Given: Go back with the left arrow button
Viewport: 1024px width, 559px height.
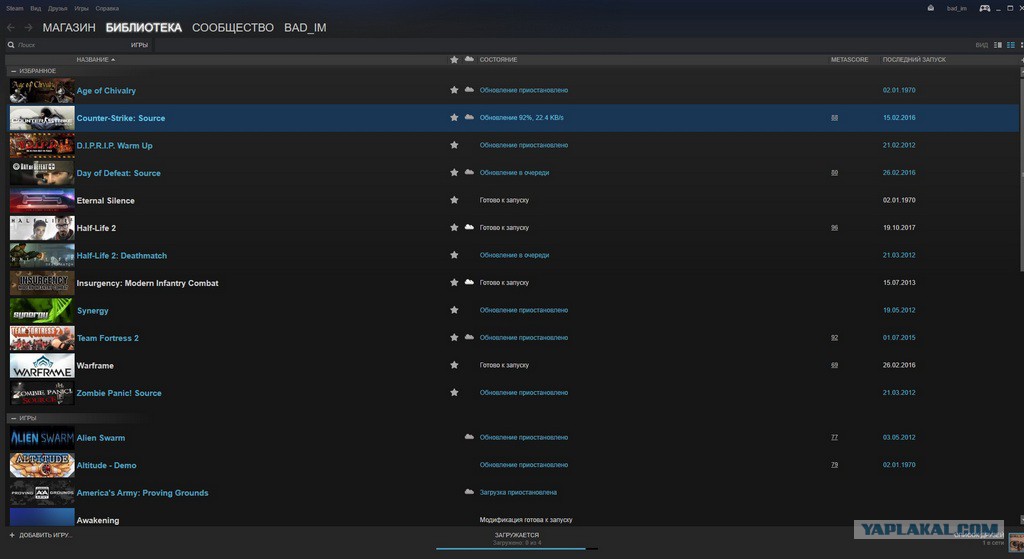Looking at the screenshot, I should click(10, 27).
